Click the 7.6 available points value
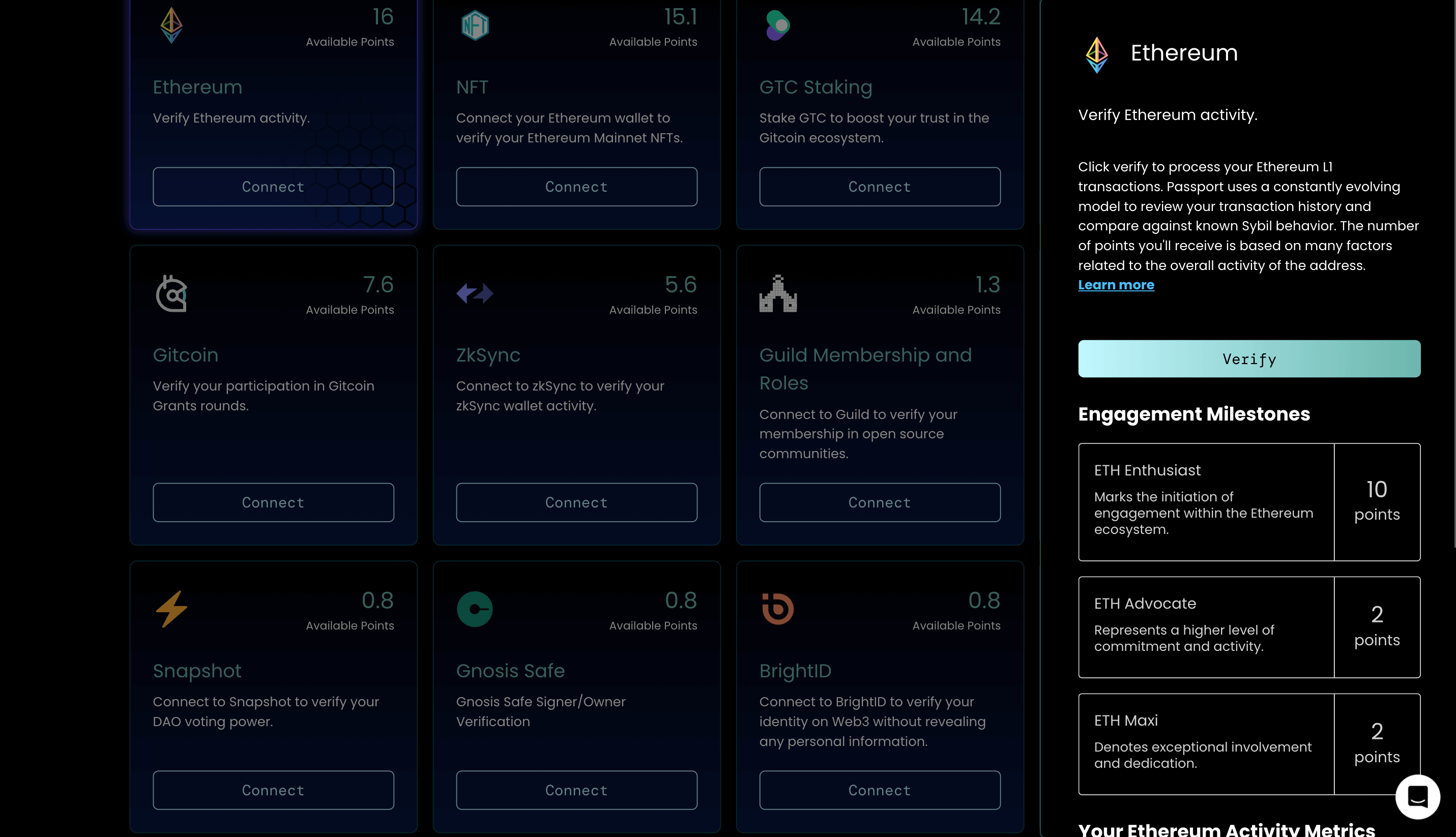The image size is (1456, 837). [x=378, y=285]
